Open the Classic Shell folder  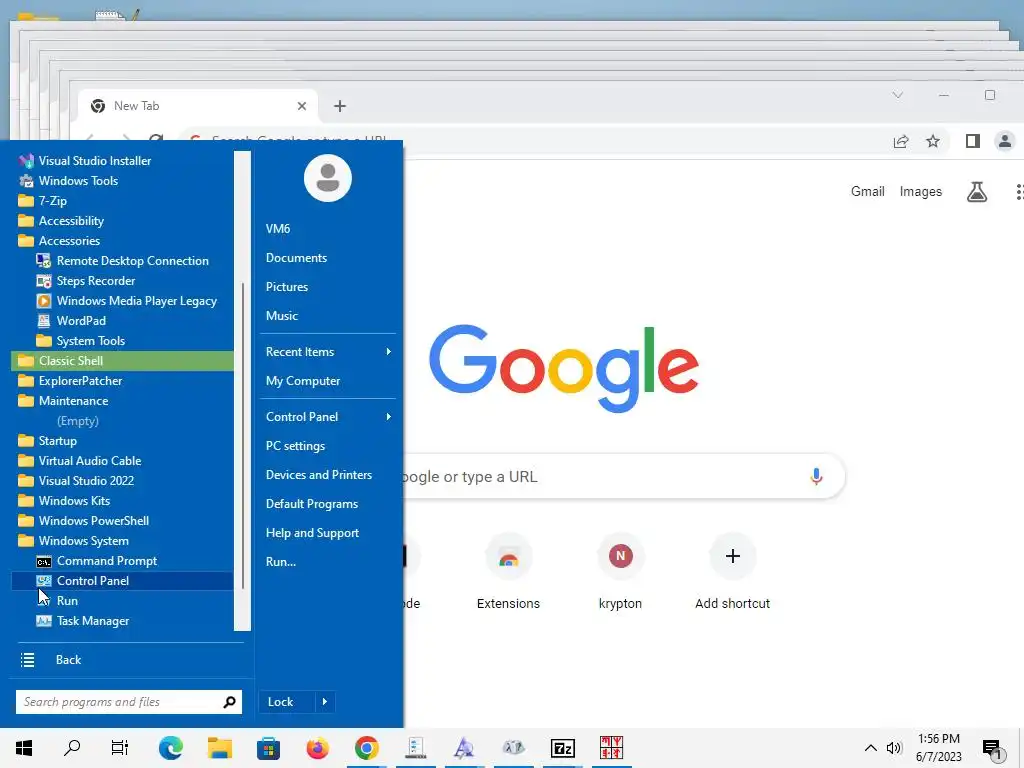coord(122,361)
